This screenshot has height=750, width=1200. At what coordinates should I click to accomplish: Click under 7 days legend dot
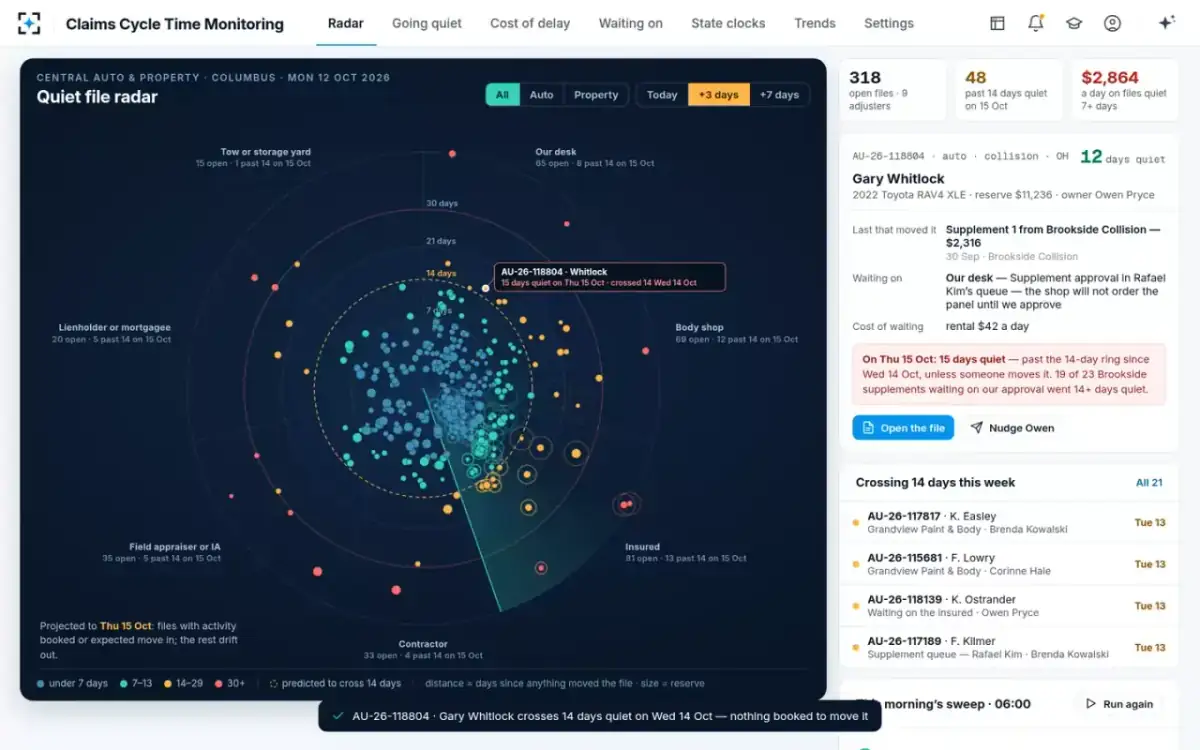(x=40, y=684)
